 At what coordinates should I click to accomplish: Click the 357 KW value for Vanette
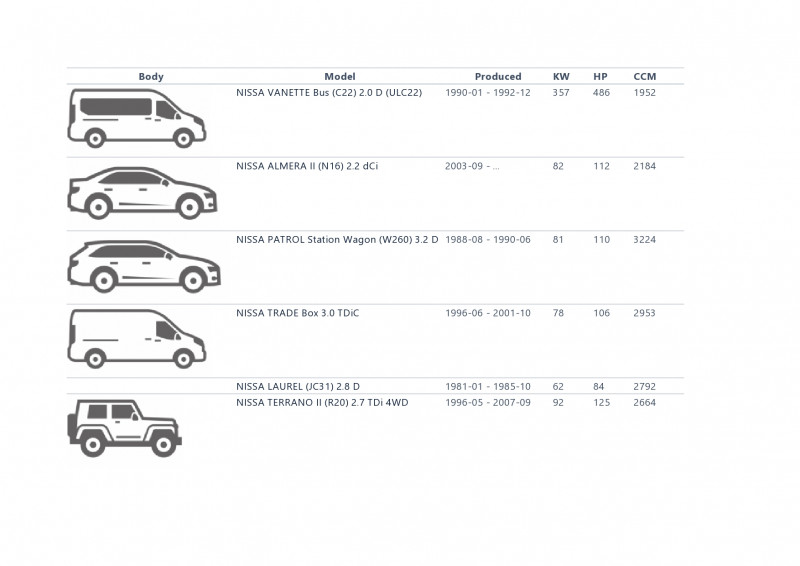pos(561,93)
